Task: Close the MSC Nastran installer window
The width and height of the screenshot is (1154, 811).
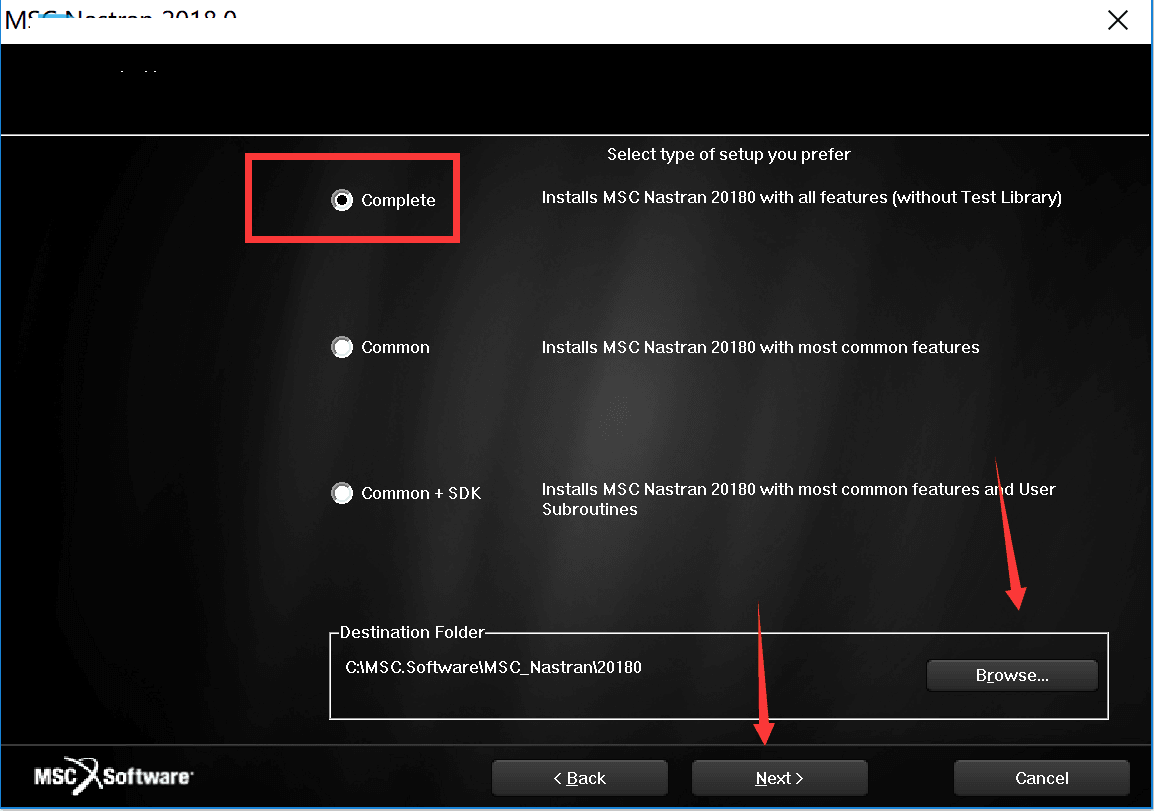Action: pos(1117,20)
